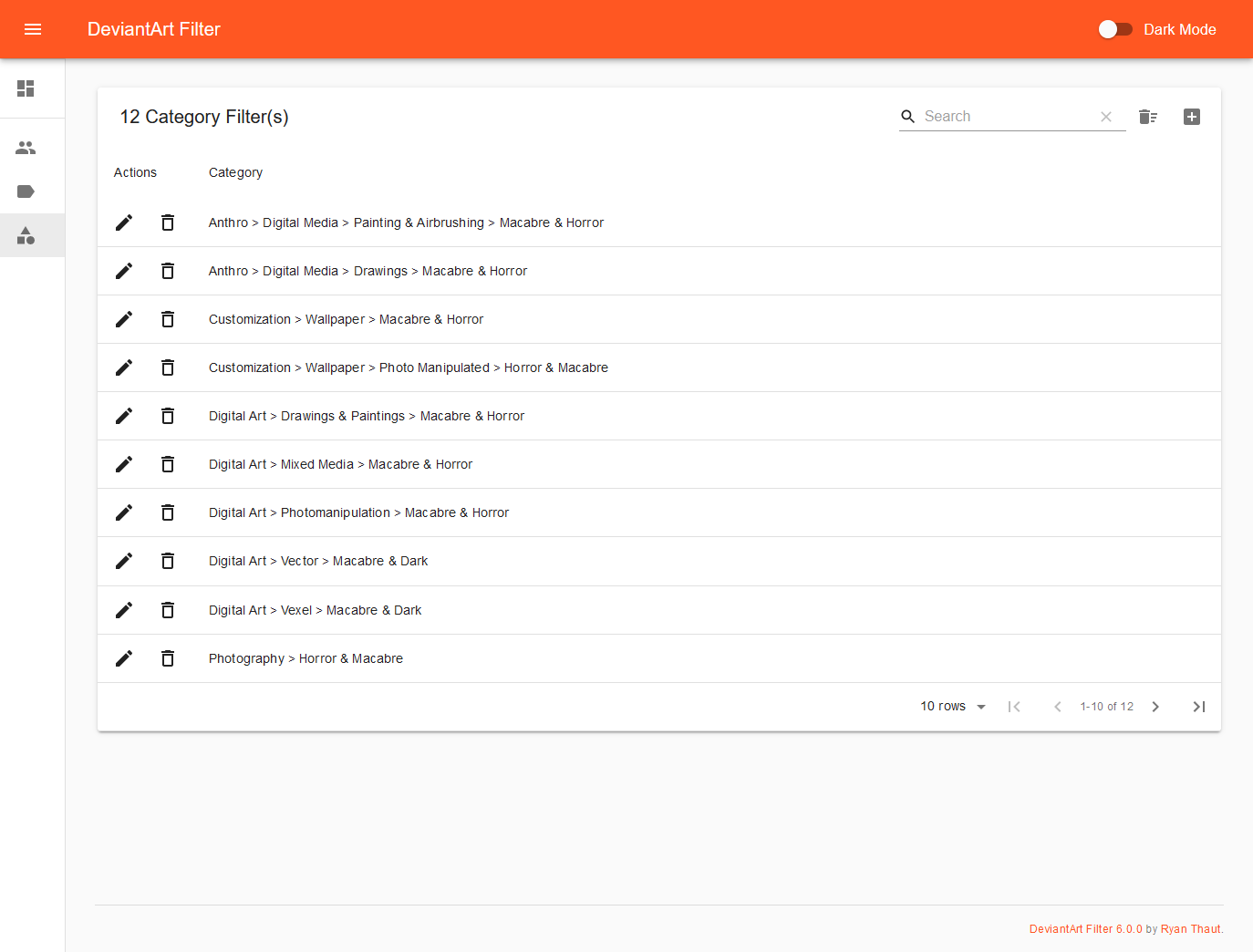Jump to the last page of filters
Image resolution: width=1253 pixels, height=952 pixels.
coord(1198,707)
